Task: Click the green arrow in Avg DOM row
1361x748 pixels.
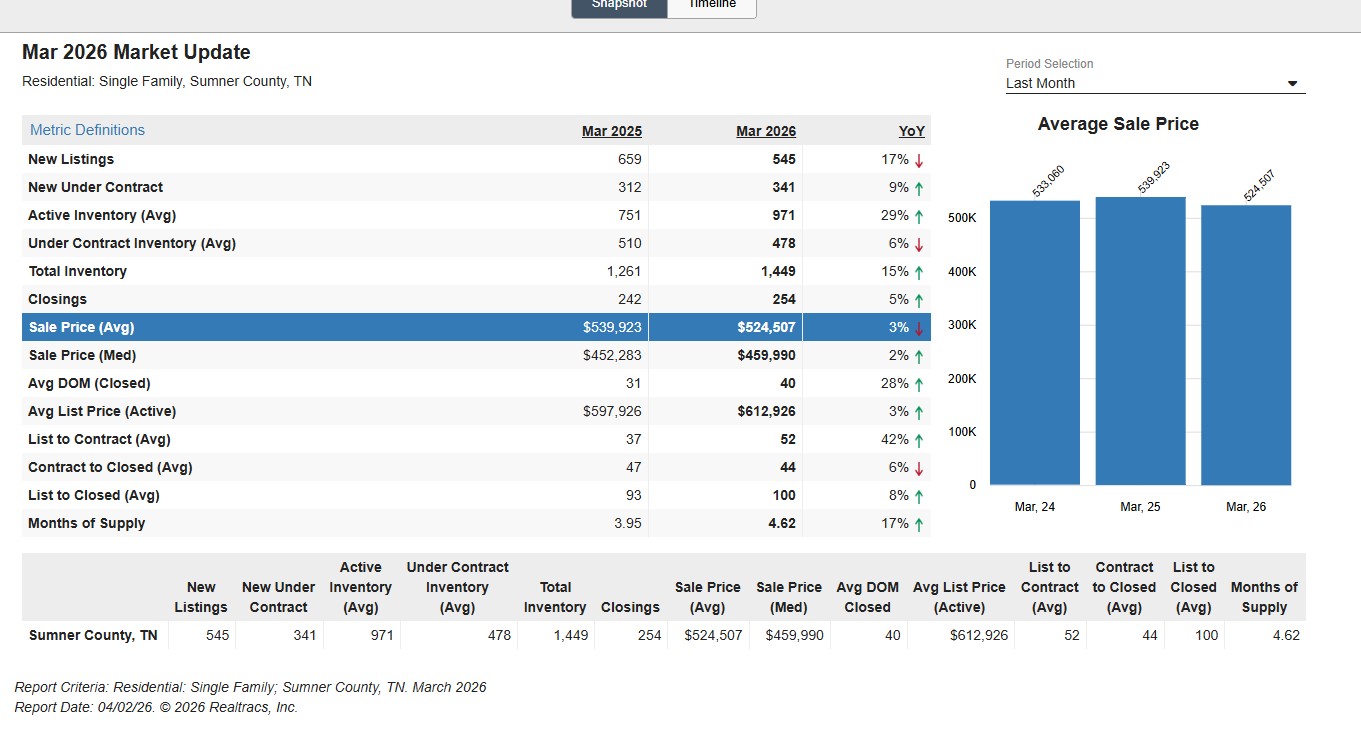Action: 918,384
